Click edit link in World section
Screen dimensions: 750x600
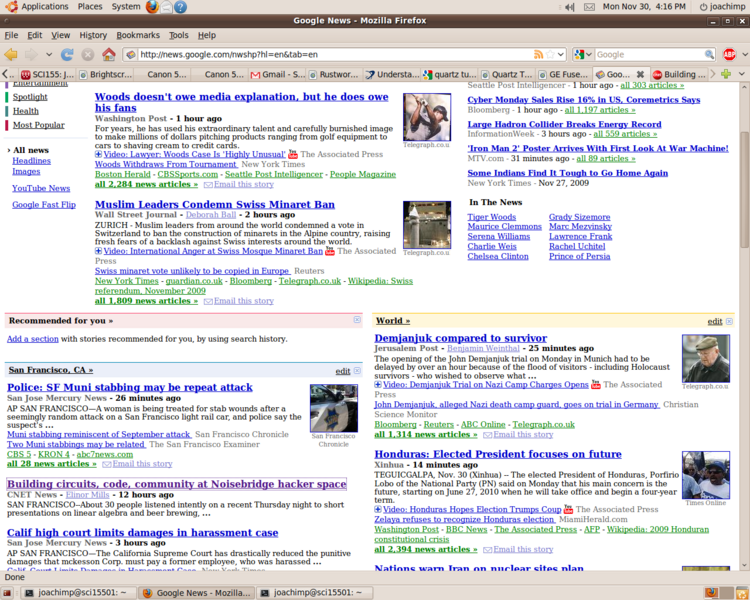[x=715, y=321]
